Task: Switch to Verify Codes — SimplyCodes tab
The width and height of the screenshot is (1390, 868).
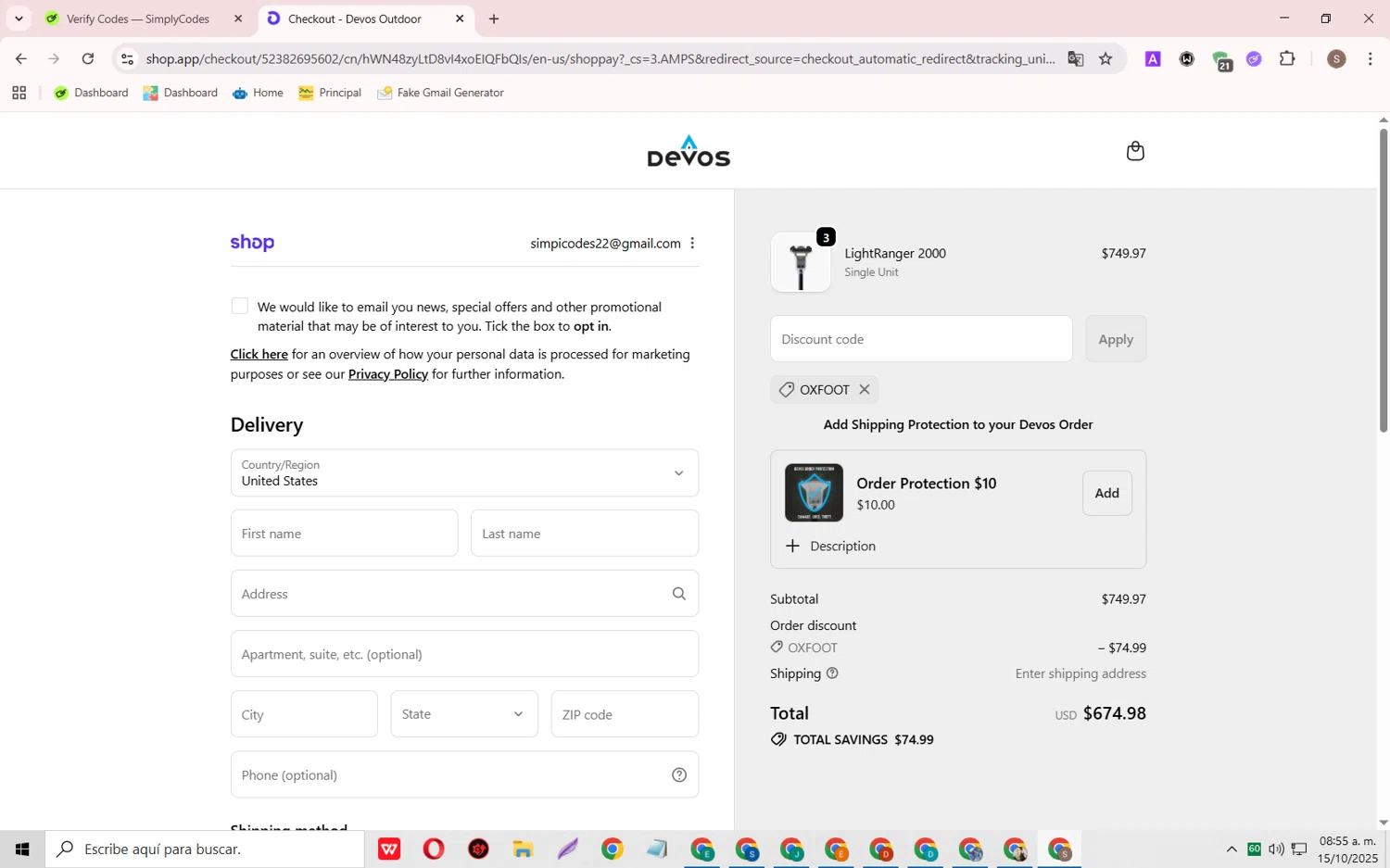Action: click(x=137, y=19)
